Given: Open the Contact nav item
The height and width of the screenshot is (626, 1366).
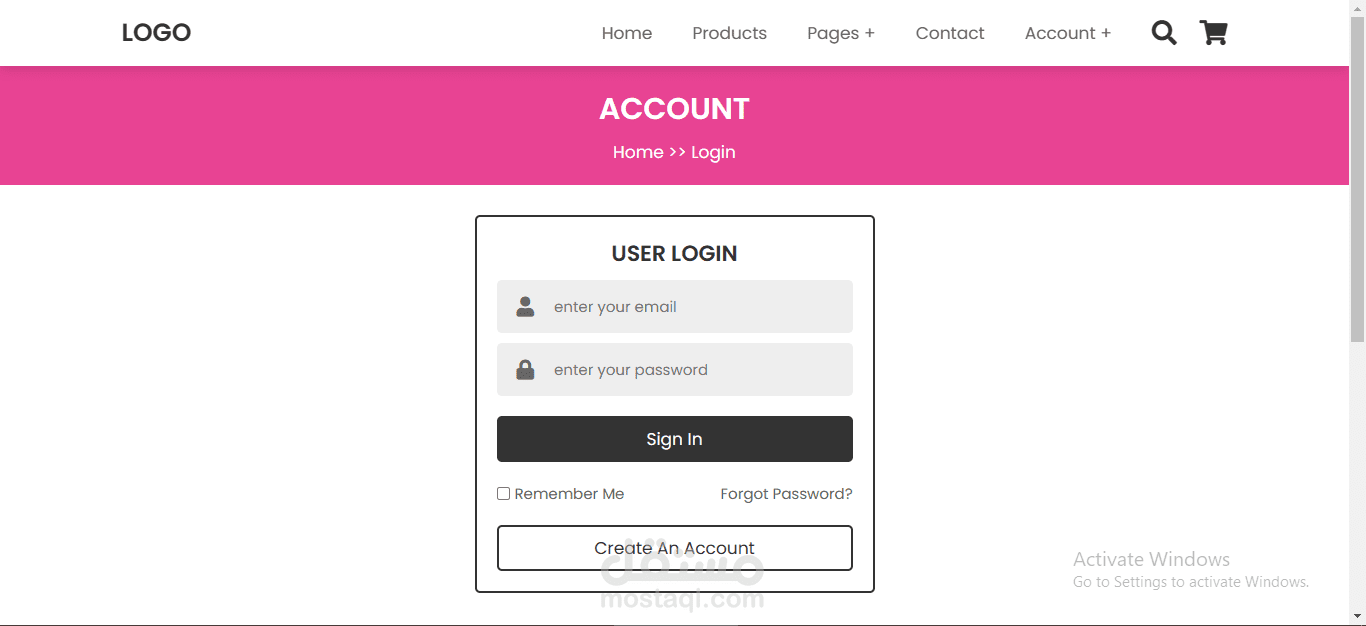Looking at the screenshot, I should (950, 33).
